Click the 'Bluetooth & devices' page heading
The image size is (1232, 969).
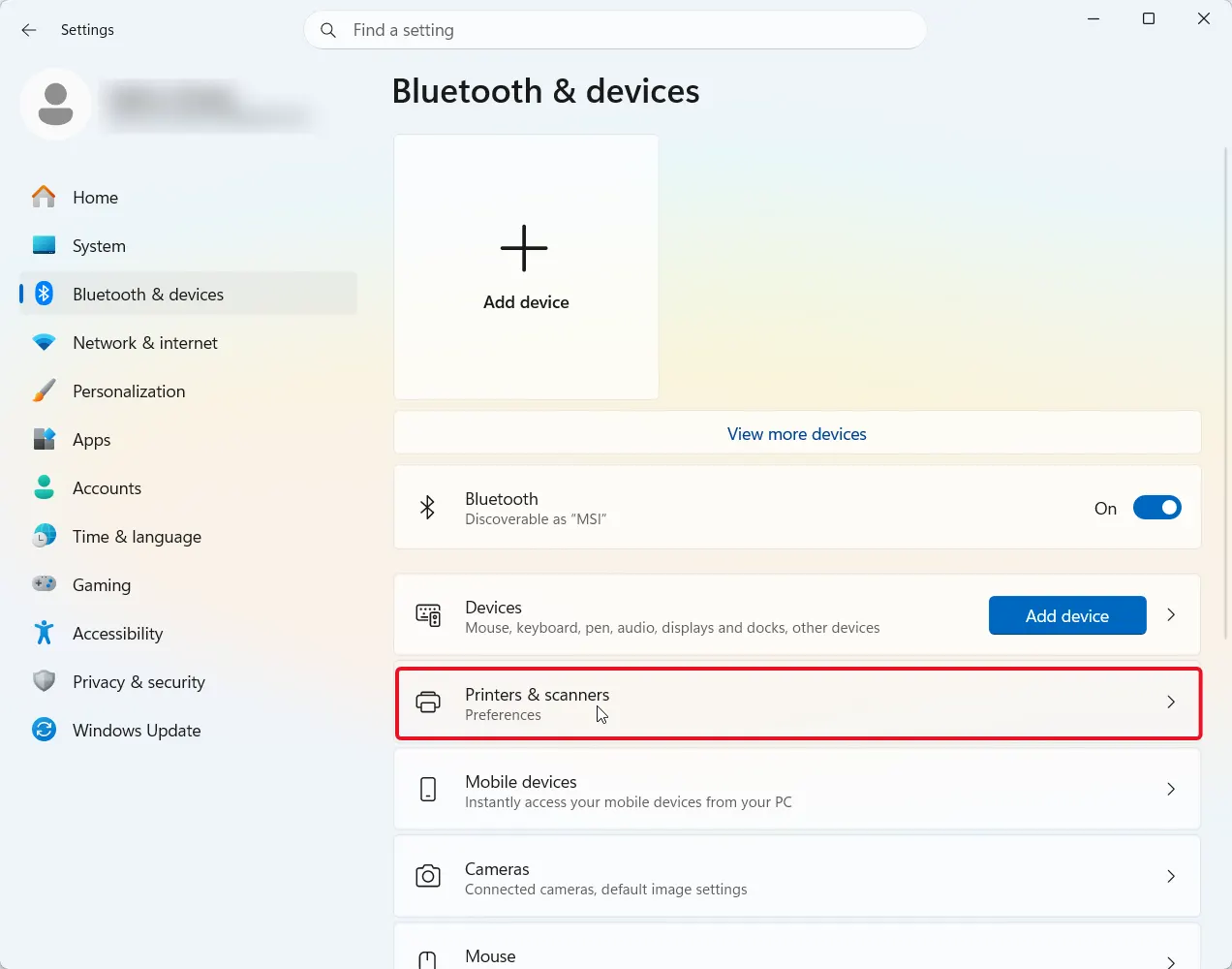tap(545, 91)
